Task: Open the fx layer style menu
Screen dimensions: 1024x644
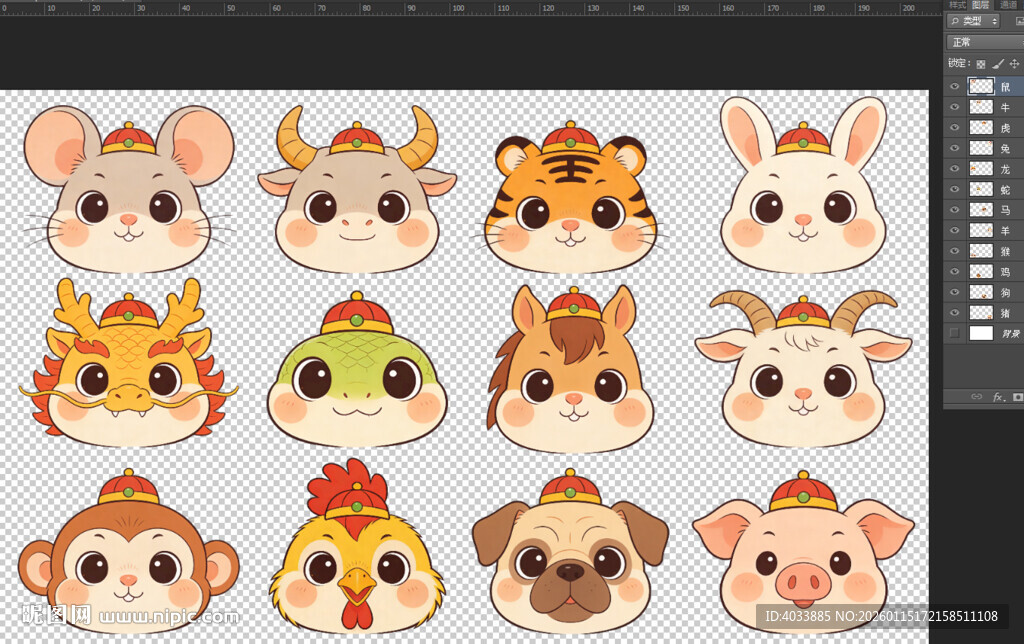Action: coord(998,396)
